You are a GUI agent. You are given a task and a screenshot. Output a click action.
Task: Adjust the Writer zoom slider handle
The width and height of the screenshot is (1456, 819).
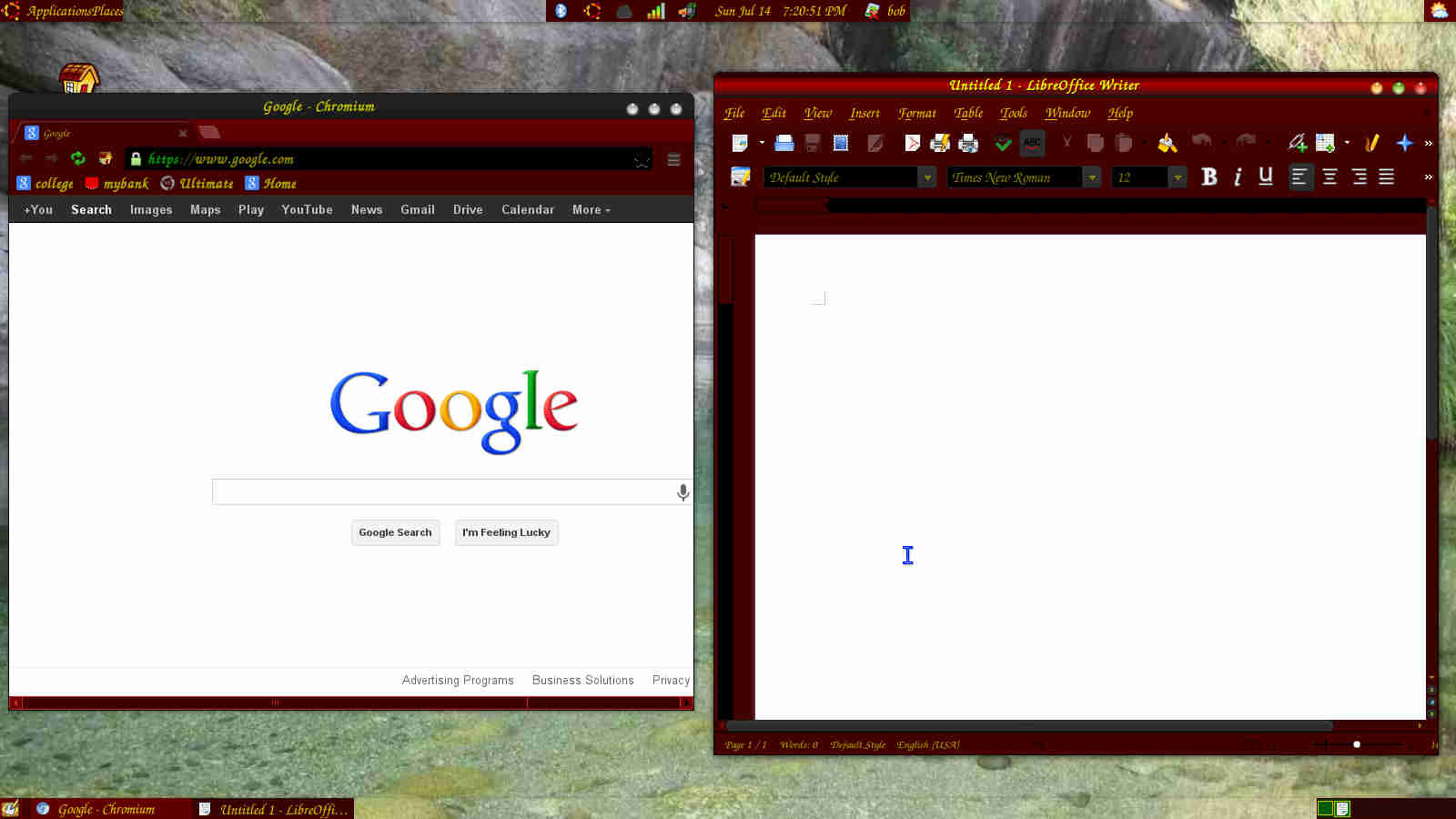(x=1357, y=744)
